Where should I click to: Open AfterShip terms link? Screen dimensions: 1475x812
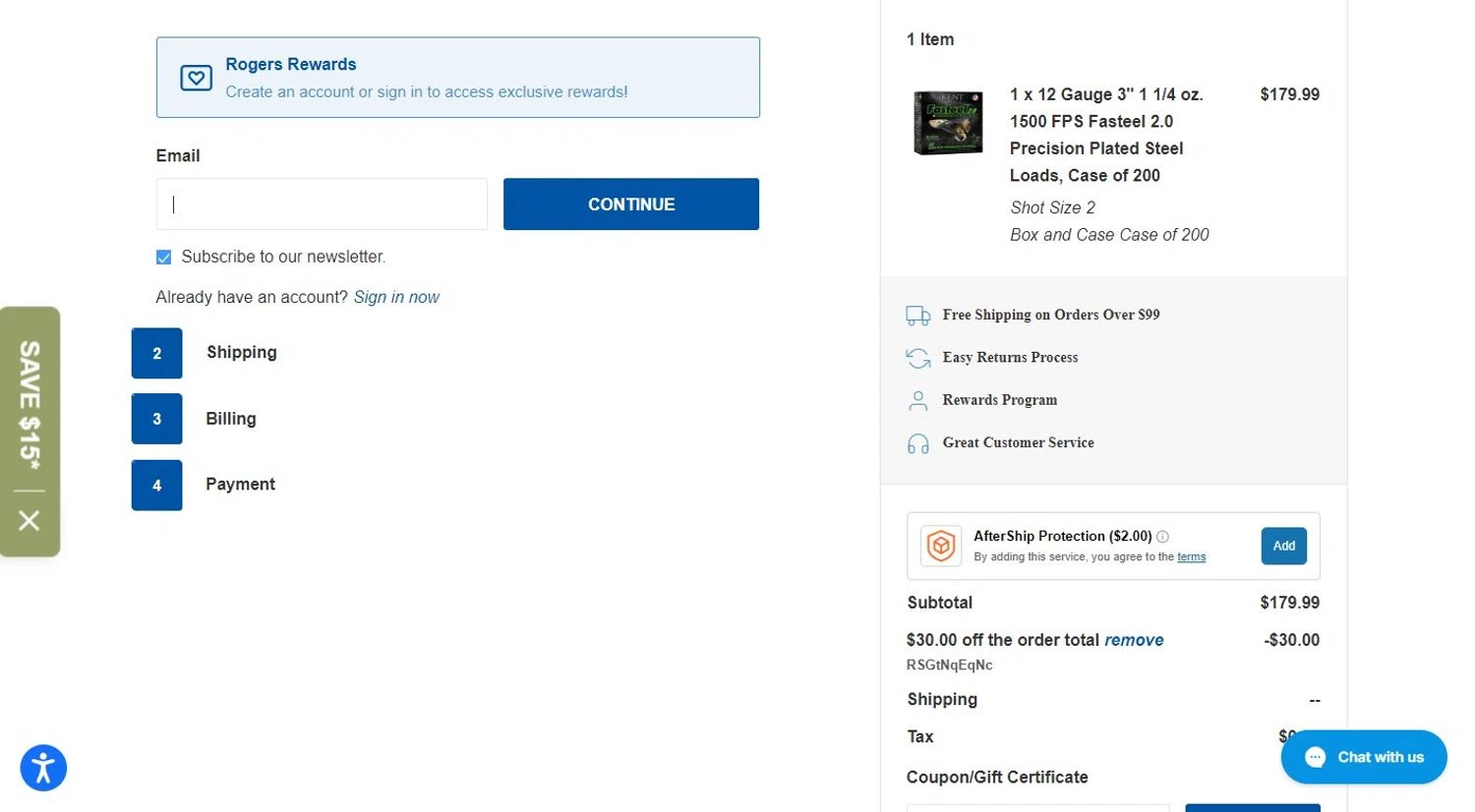(x=1191, y=557)
